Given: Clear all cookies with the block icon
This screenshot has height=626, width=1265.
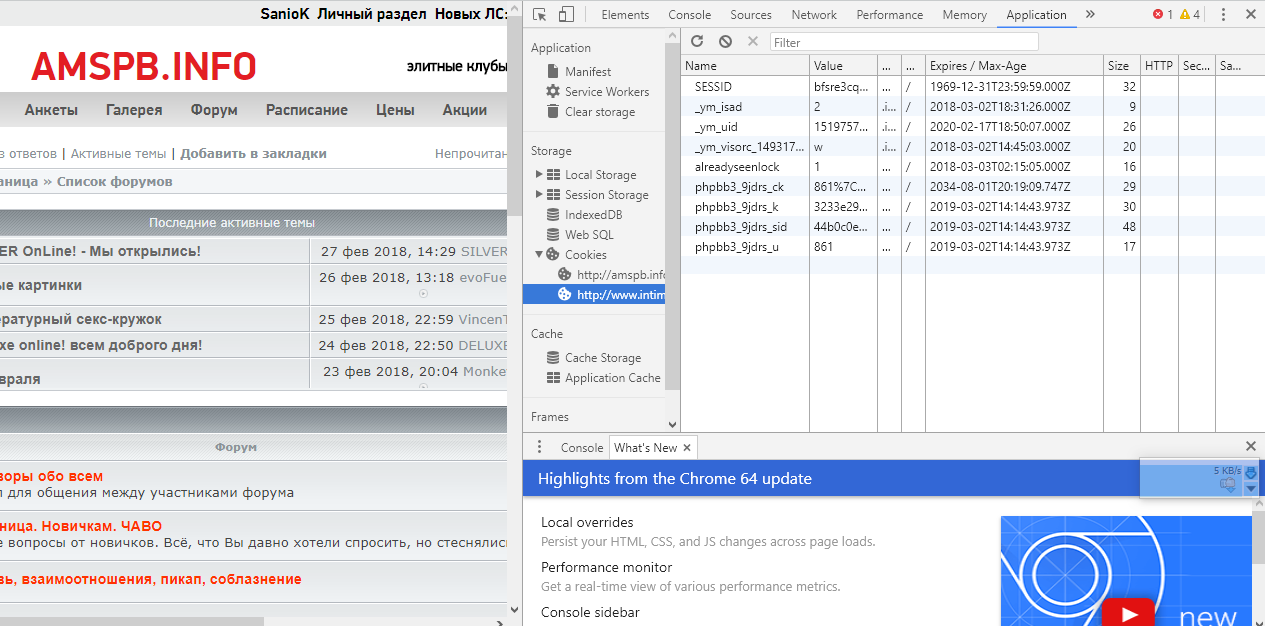Looking at the screenshot, I should [x=725, y=42].
